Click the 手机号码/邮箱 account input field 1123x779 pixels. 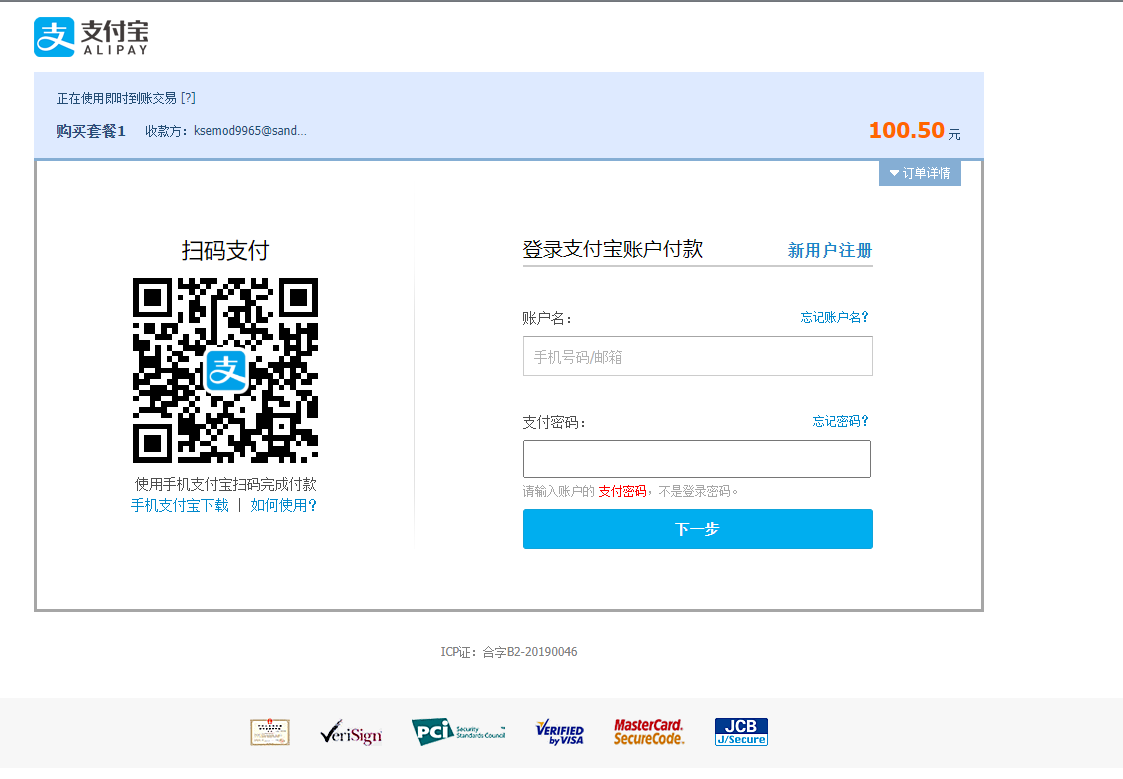[697, 356]
